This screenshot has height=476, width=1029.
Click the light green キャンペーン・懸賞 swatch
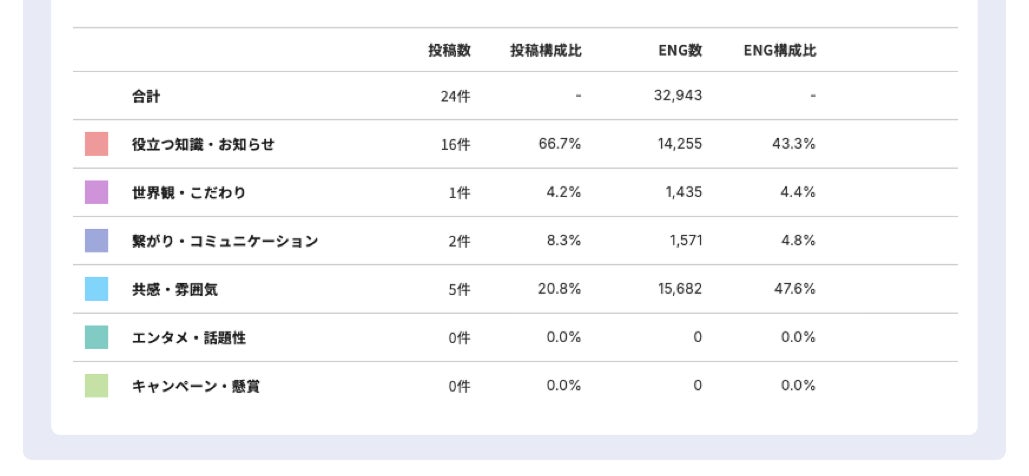click(x=96, y=386)
